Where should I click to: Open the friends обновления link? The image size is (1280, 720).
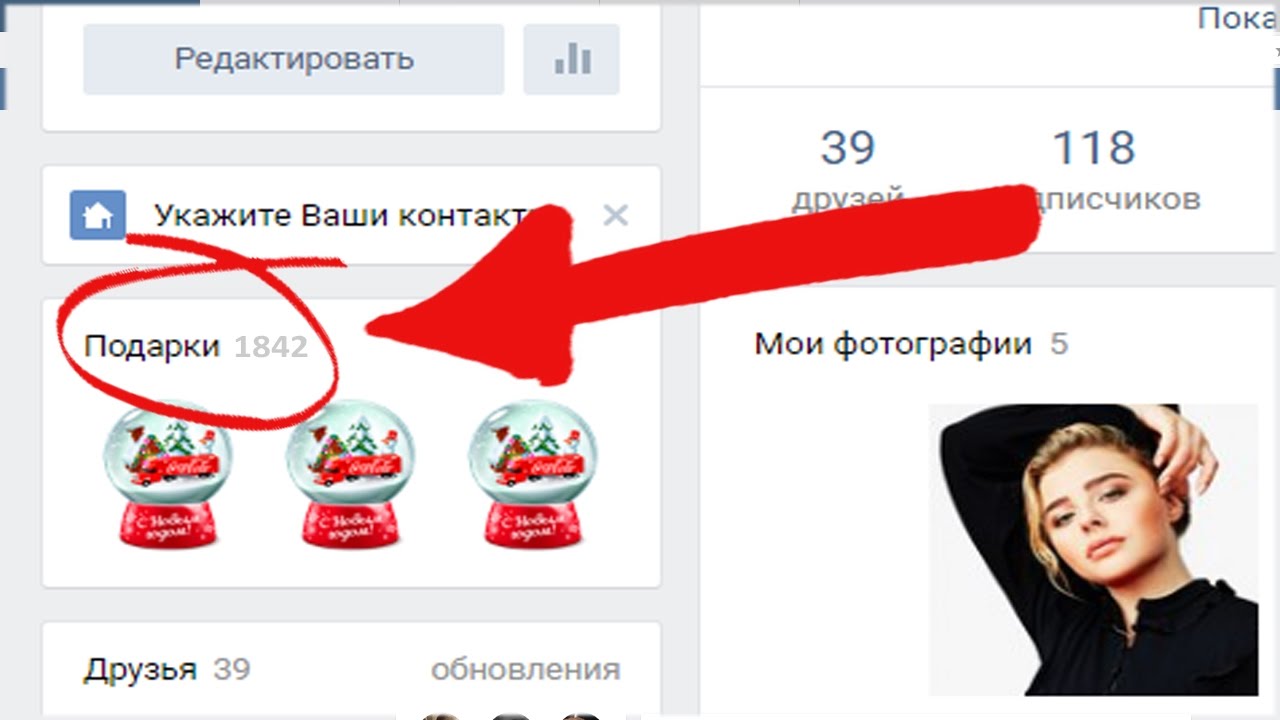526,669
